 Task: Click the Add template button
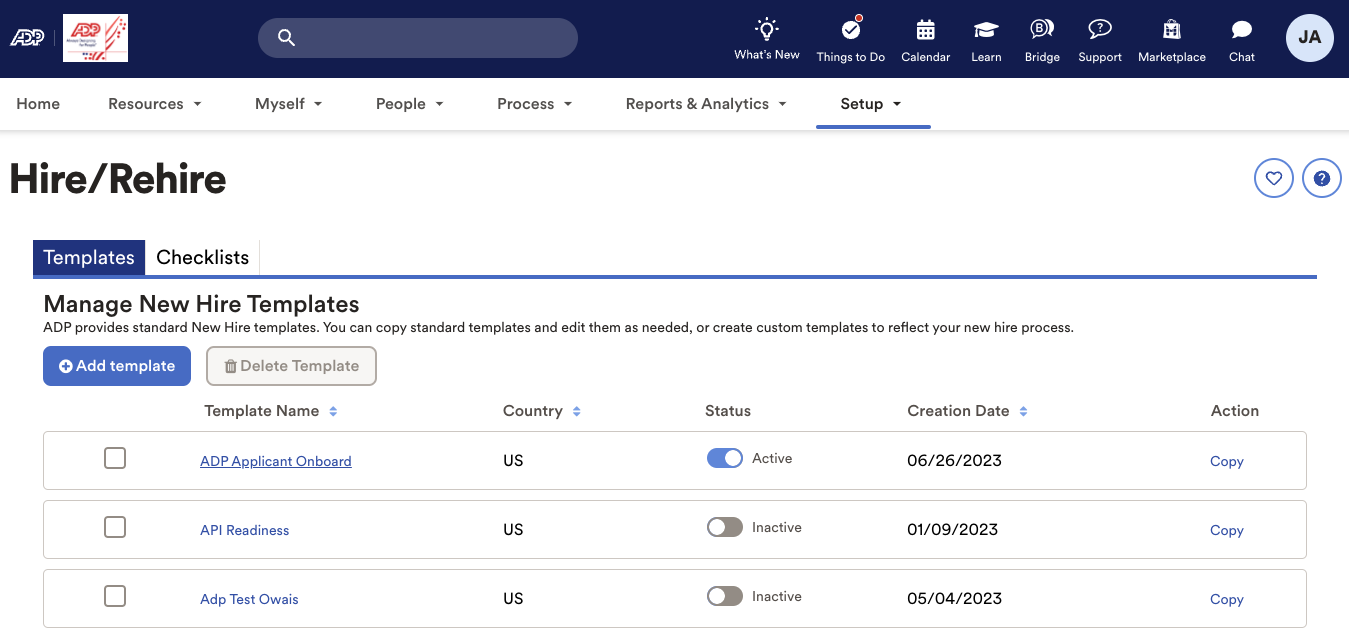coord(116,366)
